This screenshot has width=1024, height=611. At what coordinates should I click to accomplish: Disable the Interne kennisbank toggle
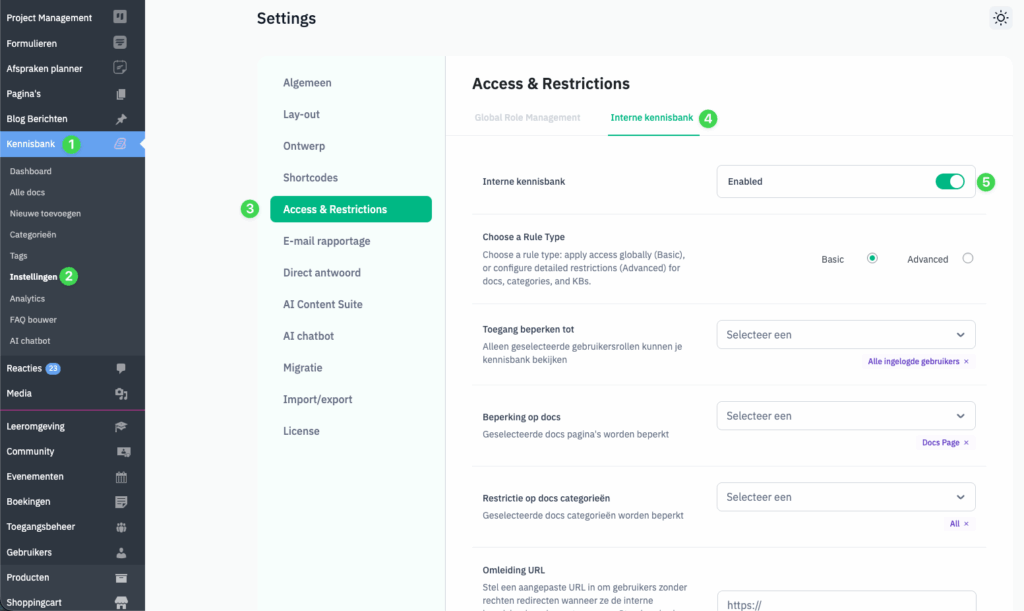(x=949, y=182)
